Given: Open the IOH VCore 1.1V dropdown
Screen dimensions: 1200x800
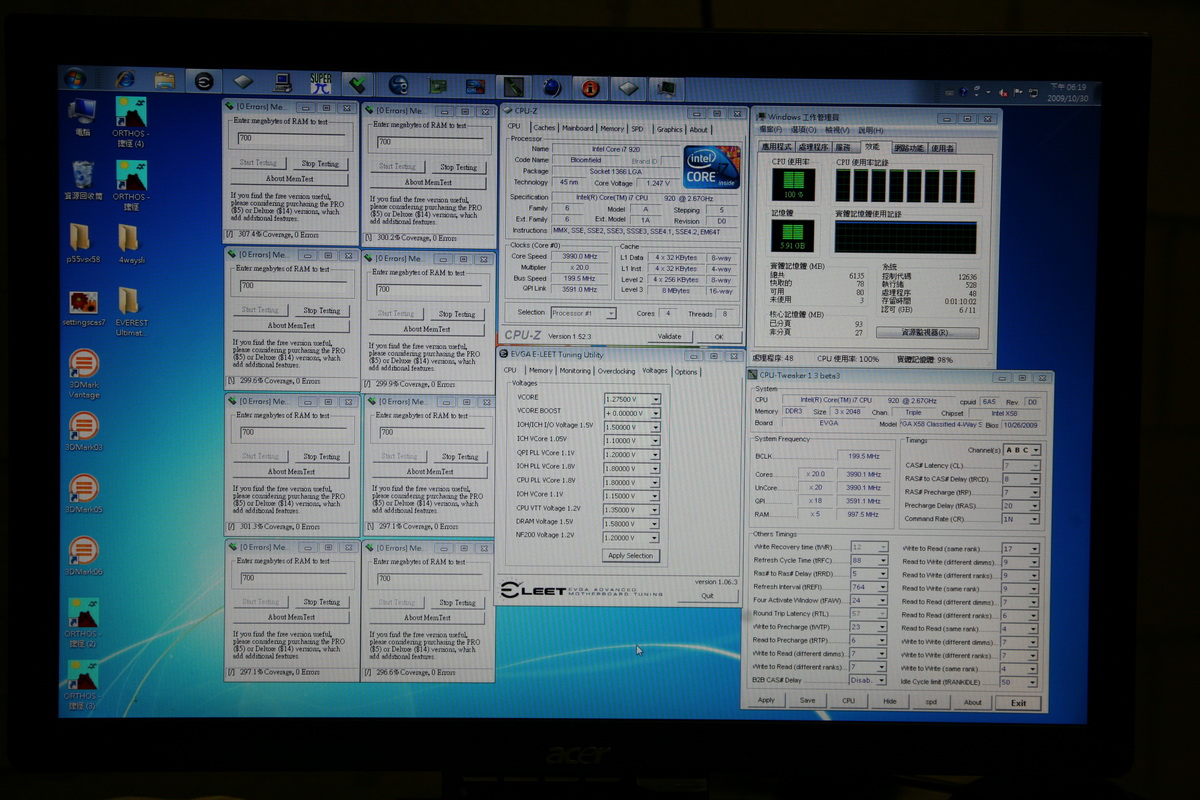Looking at the screenshot, I should [656, 495].
